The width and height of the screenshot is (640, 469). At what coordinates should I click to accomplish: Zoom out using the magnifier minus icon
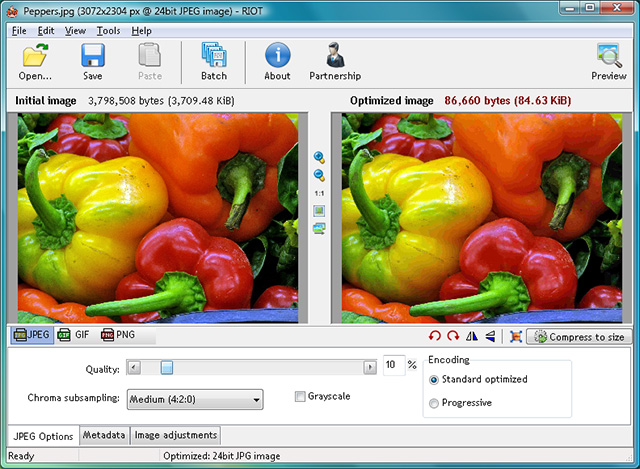pos(319,175)
